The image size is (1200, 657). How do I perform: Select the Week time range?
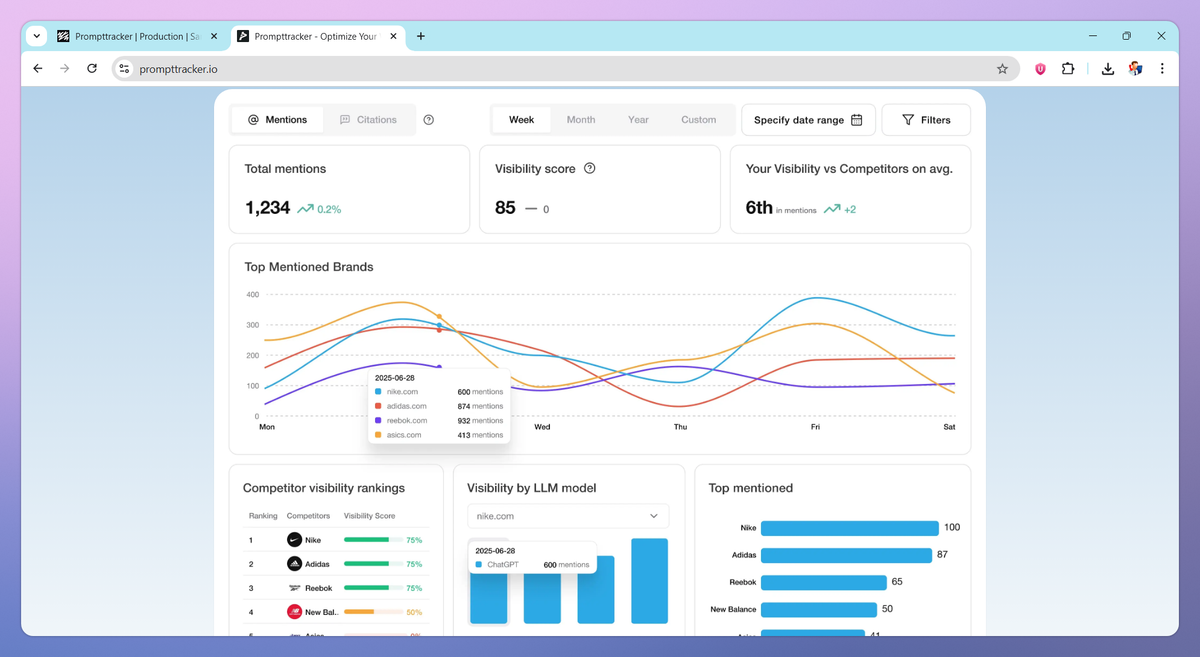pos(522,120)
